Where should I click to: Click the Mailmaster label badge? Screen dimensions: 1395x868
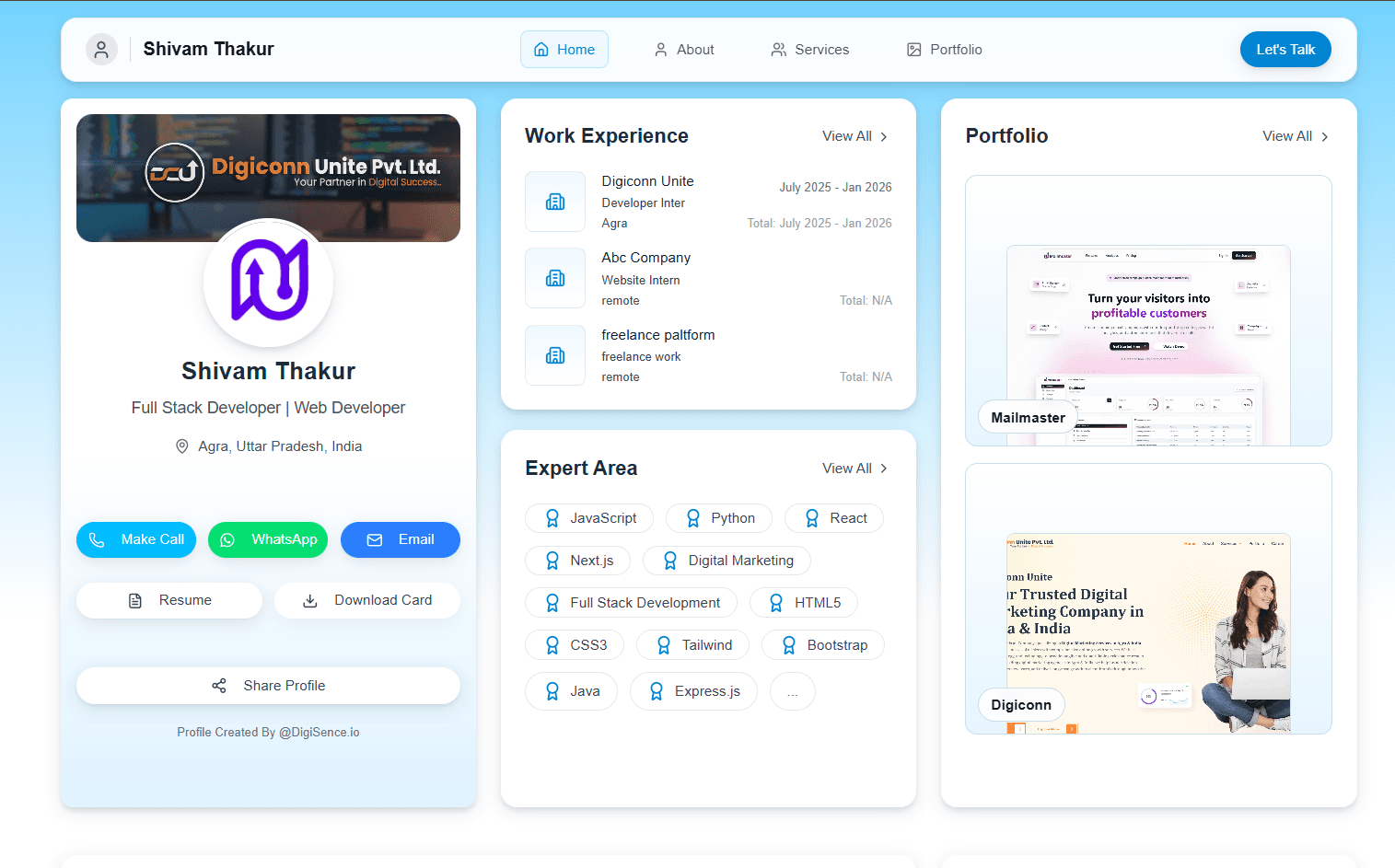1028,418
